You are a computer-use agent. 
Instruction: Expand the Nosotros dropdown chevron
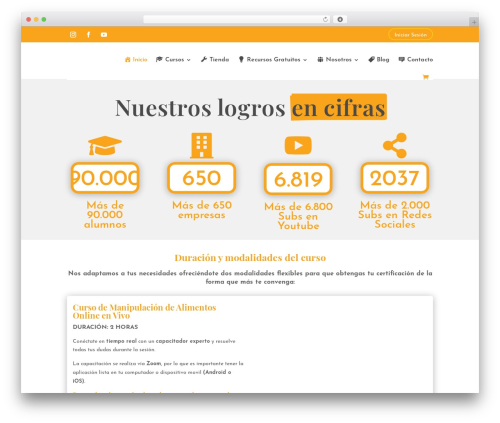click(x=356, y=60)
